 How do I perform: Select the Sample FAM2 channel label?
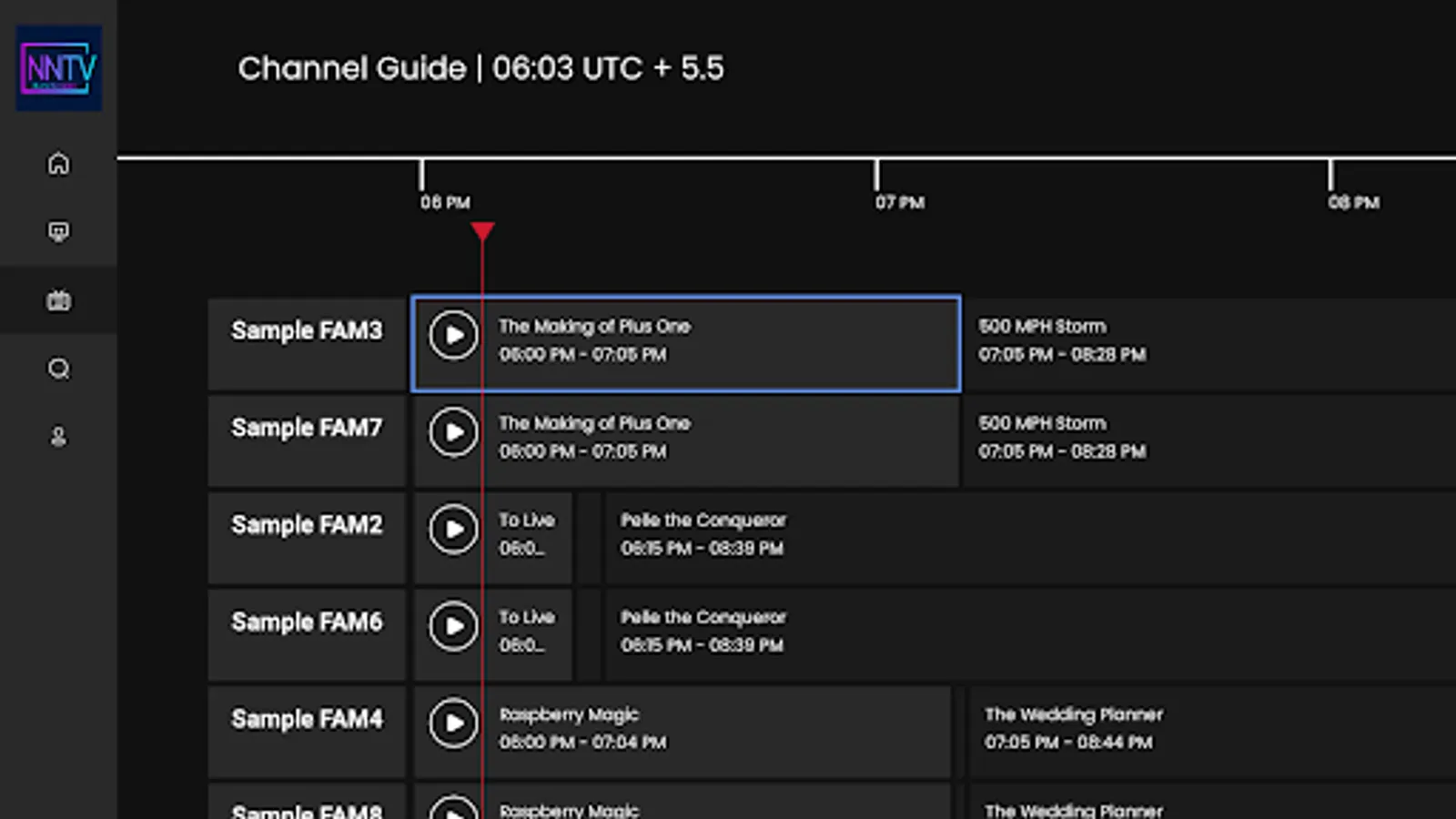coord(307,525)
